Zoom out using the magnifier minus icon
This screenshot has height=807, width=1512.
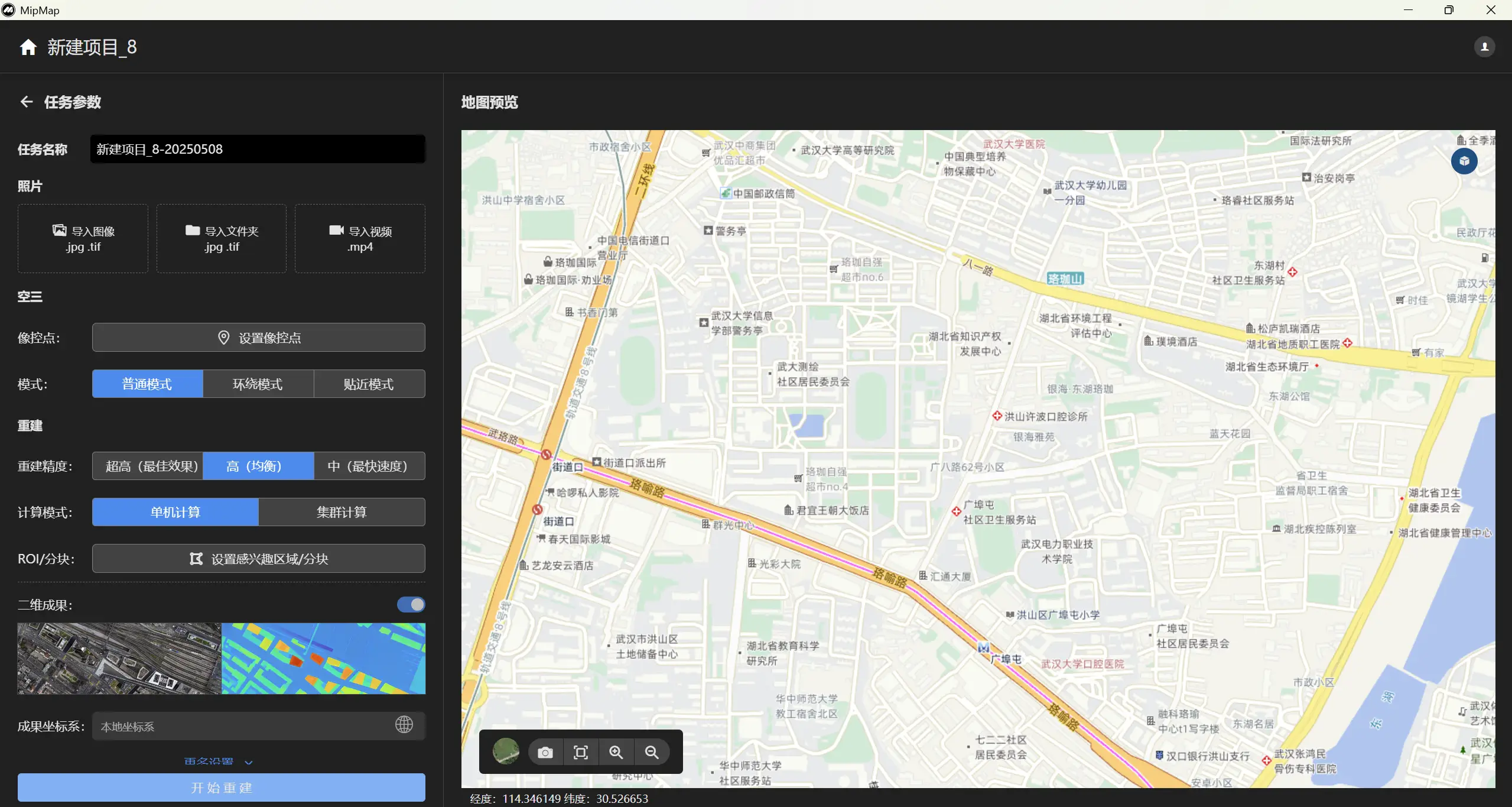[x=652, y=752]
